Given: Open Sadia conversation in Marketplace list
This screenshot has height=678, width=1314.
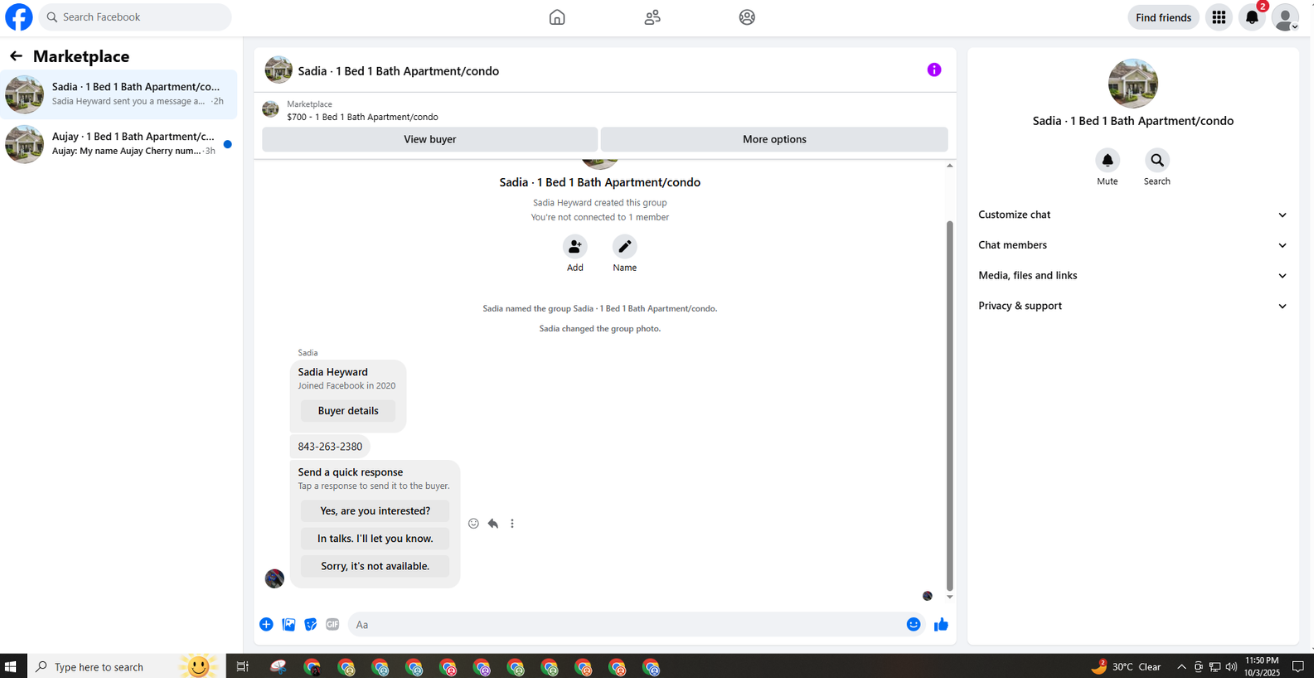Looking at the screenshot, I should [120, 94].
